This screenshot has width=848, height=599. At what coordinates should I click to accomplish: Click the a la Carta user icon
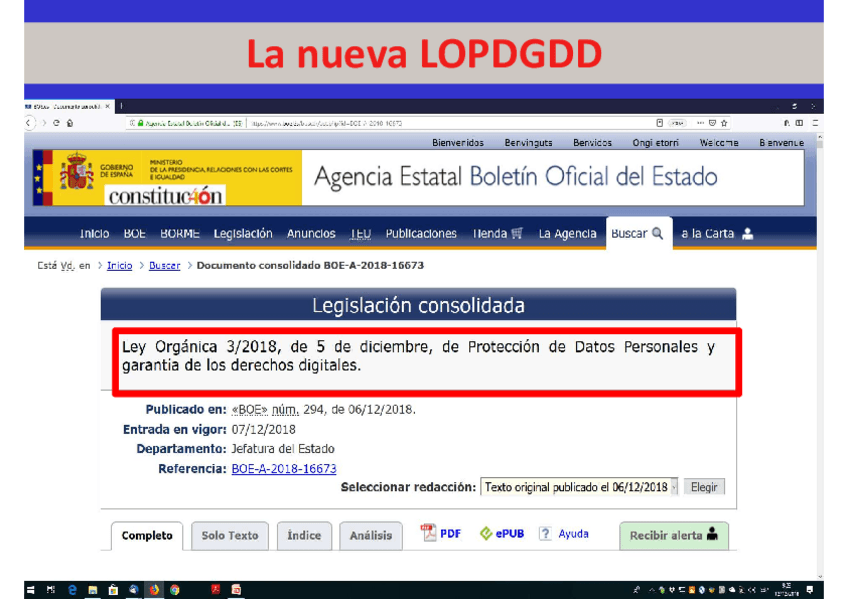click(x=747, y=234)
